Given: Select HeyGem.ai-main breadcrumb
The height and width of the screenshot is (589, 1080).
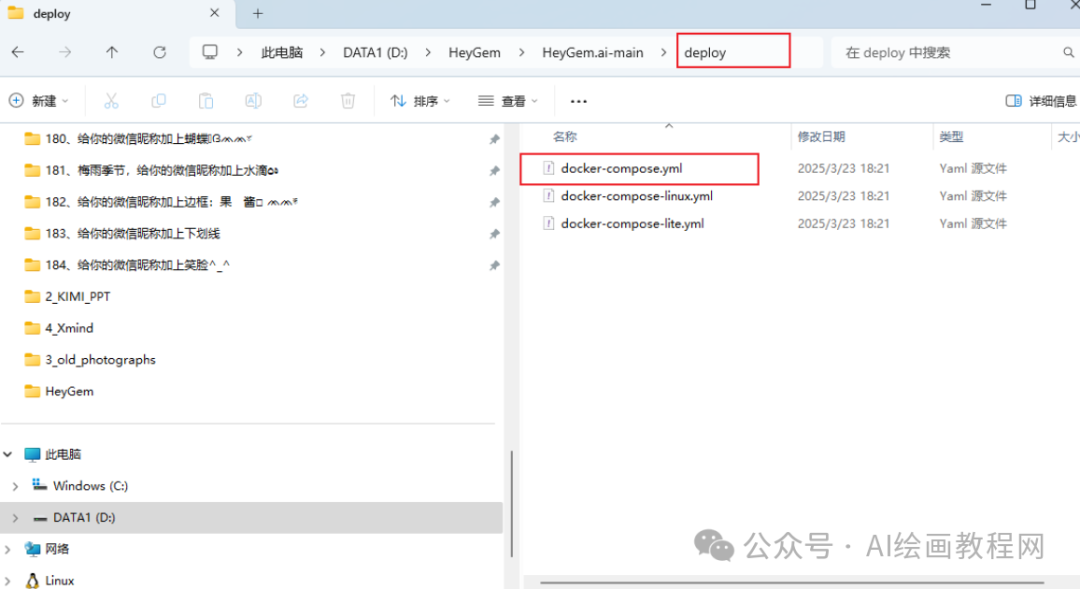Looking at the screenshot, I should point(592,52).
